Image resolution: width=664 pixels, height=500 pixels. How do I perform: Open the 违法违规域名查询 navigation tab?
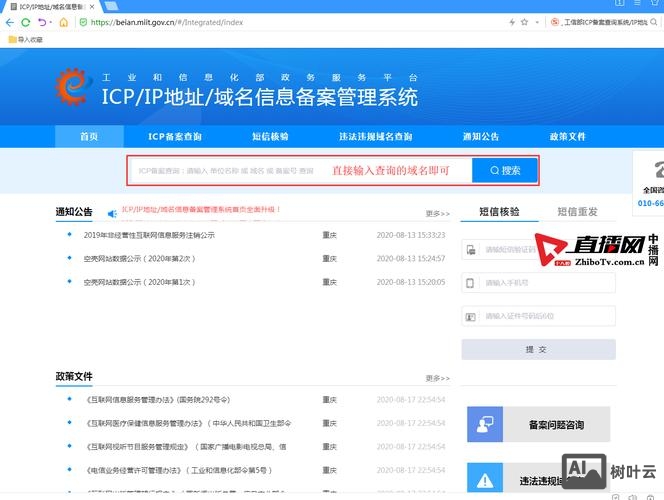pyautogui.click(x=375, y=136)
